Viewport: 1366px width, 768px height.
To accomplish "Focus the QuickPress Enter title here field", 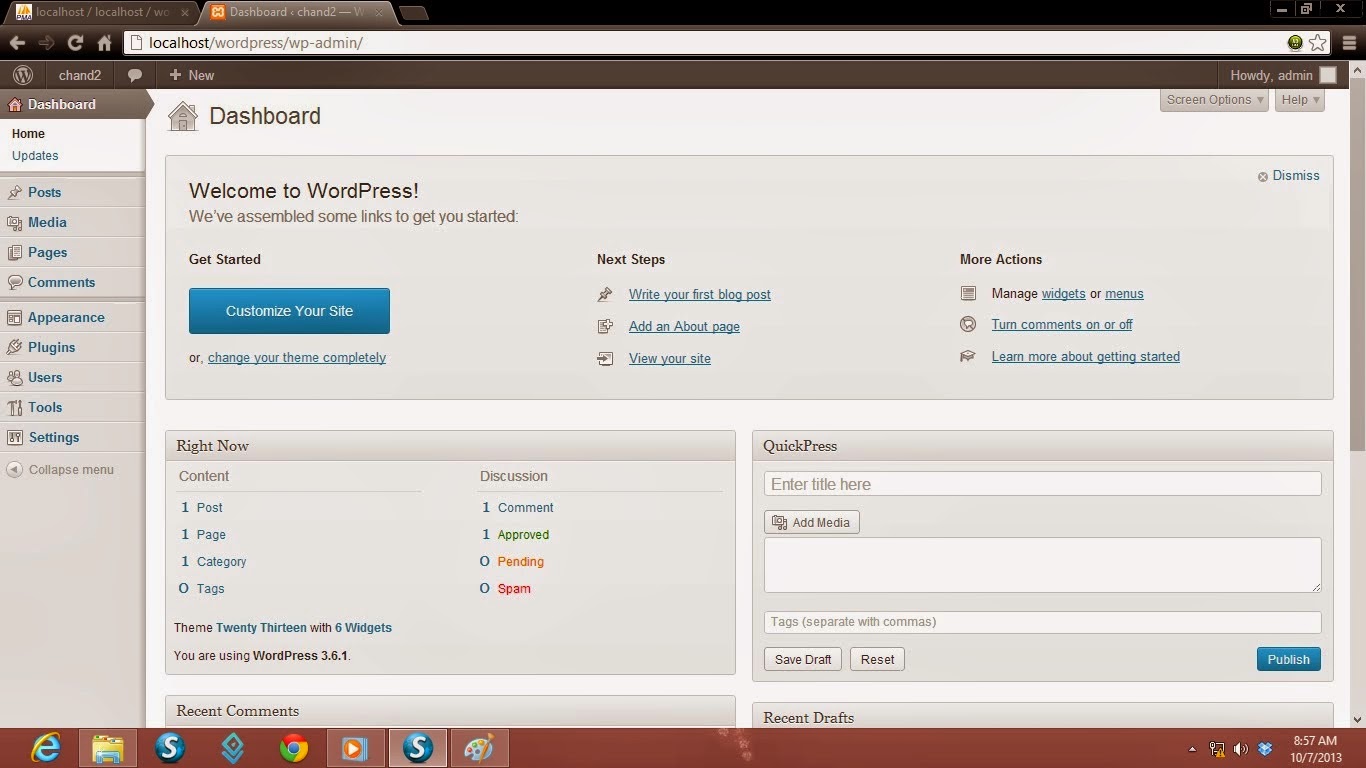I will 1042,484.
